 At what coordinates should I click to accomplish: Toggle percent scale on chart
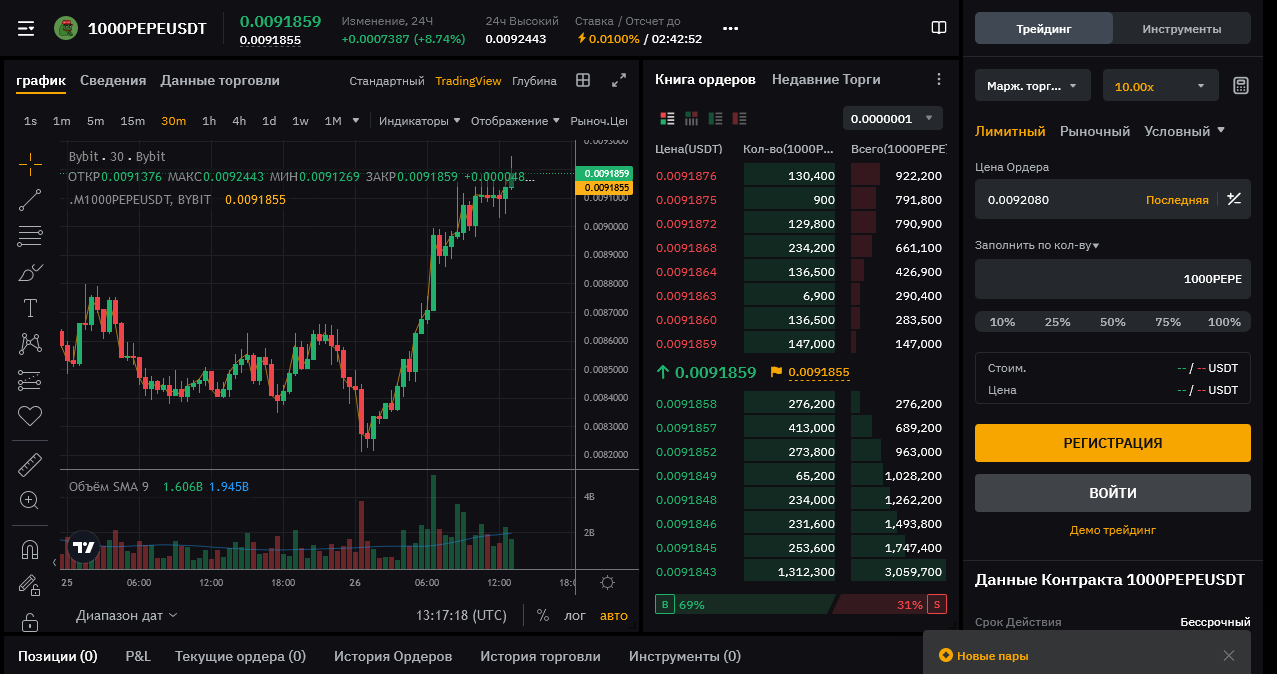543,615
